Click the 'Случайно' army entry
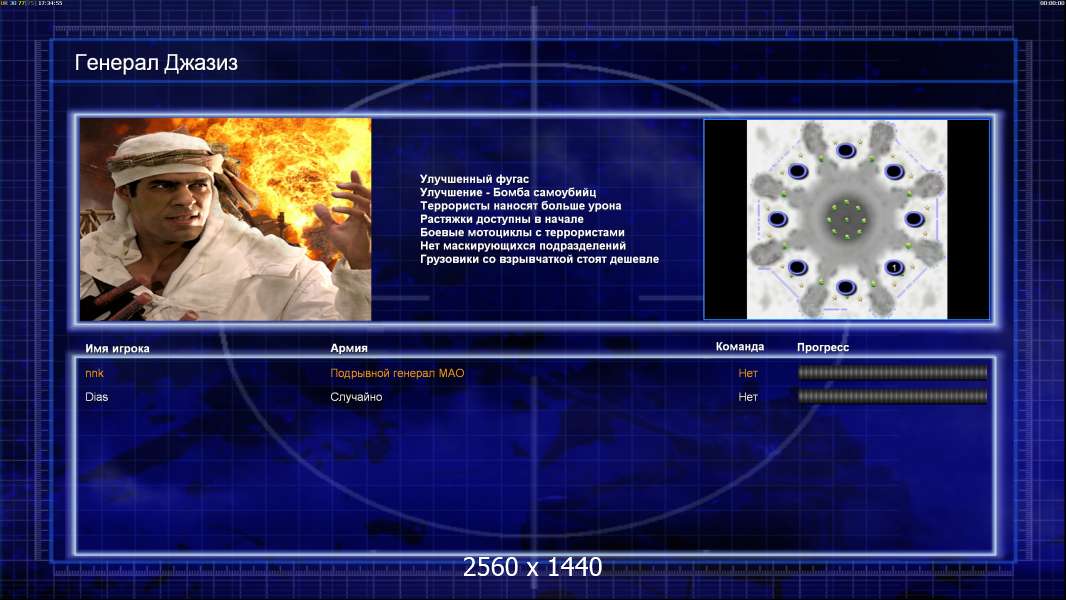 [356, 397]
